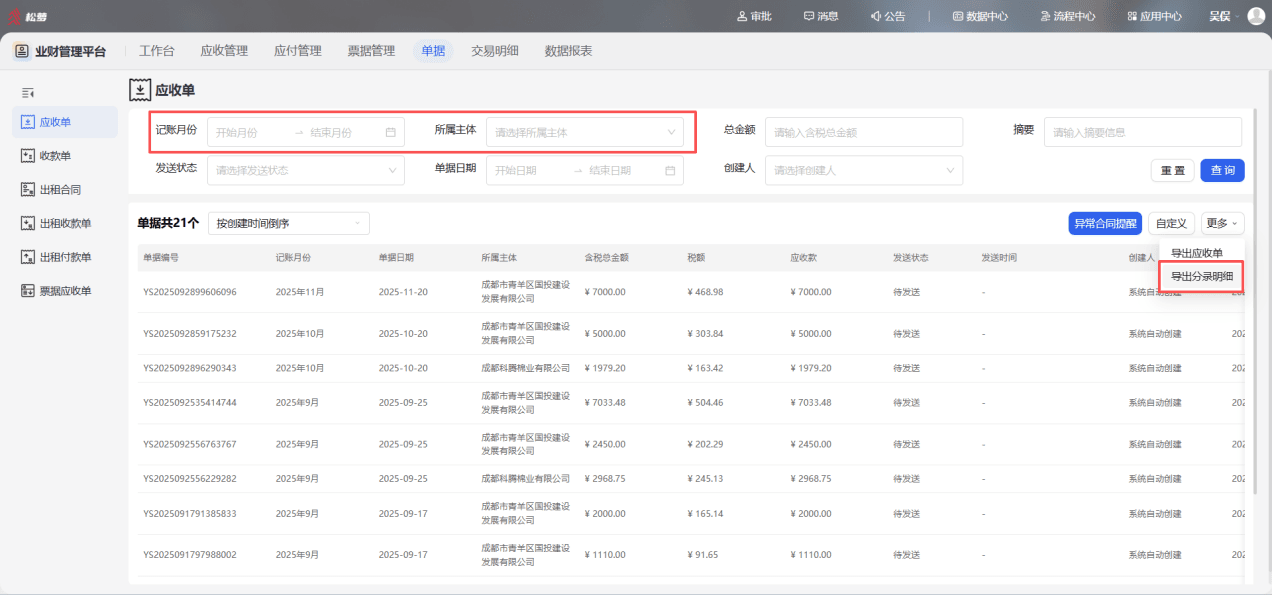Open calendar icon of 记账月份 range
Screen dimensions: 1272x595
click(x=391, y=132)
